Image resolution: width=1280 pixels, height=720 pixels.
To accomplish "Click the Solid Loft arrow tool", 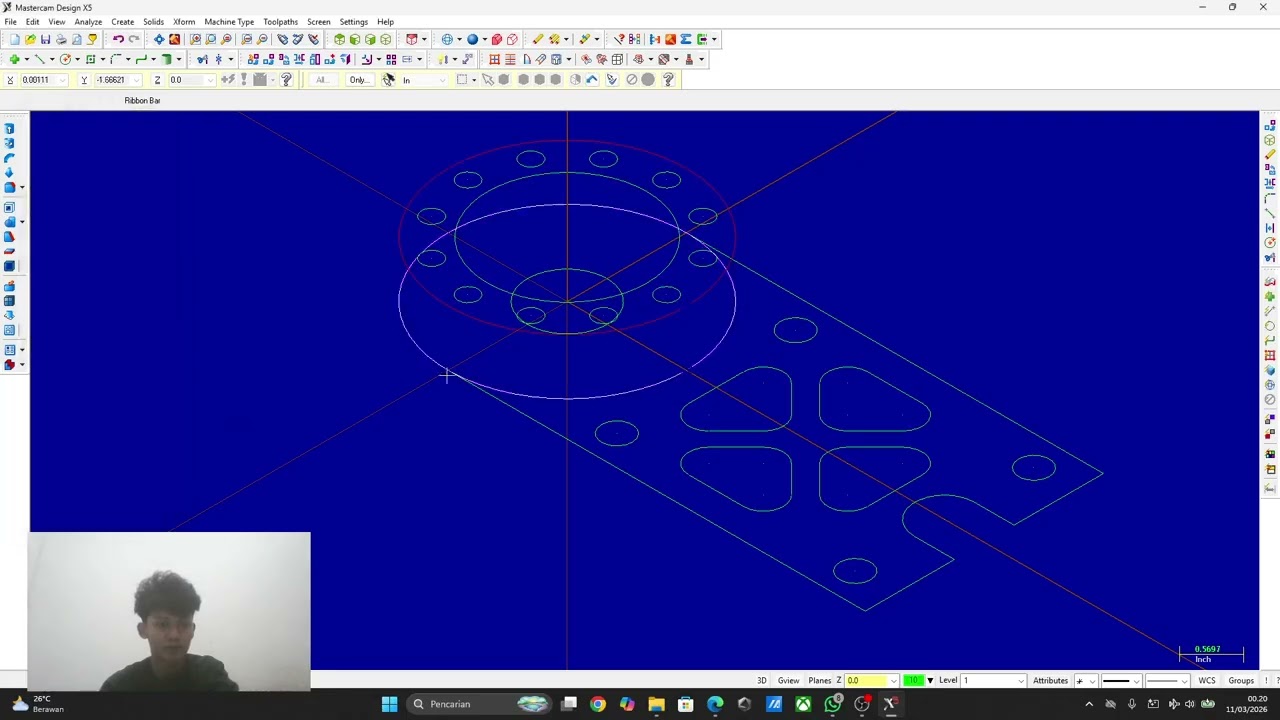I will point(9,172).
